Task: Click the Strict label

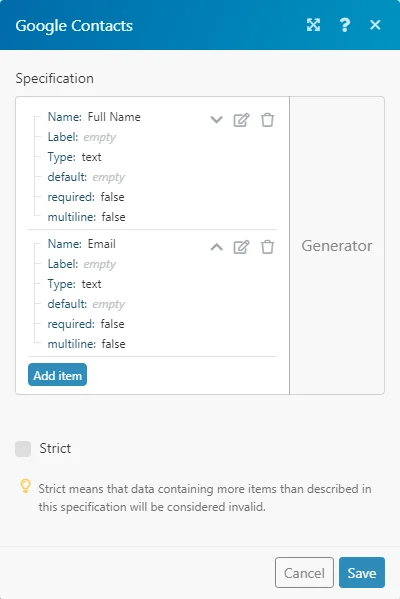Action: point(55,448)
